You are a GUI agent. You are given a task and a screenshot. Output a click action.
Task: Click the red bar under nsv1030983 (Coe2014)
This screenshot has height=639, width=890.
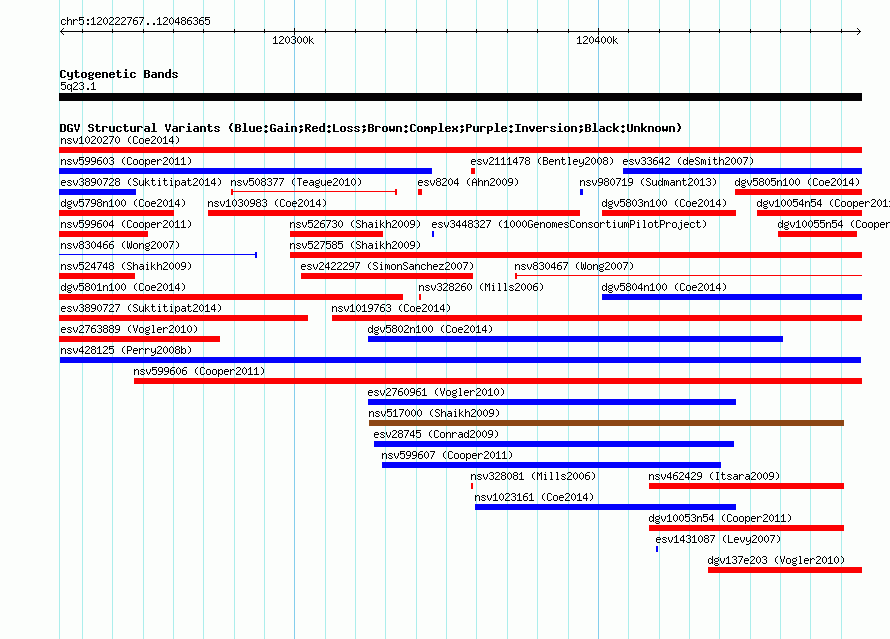(x=393, y=213)
